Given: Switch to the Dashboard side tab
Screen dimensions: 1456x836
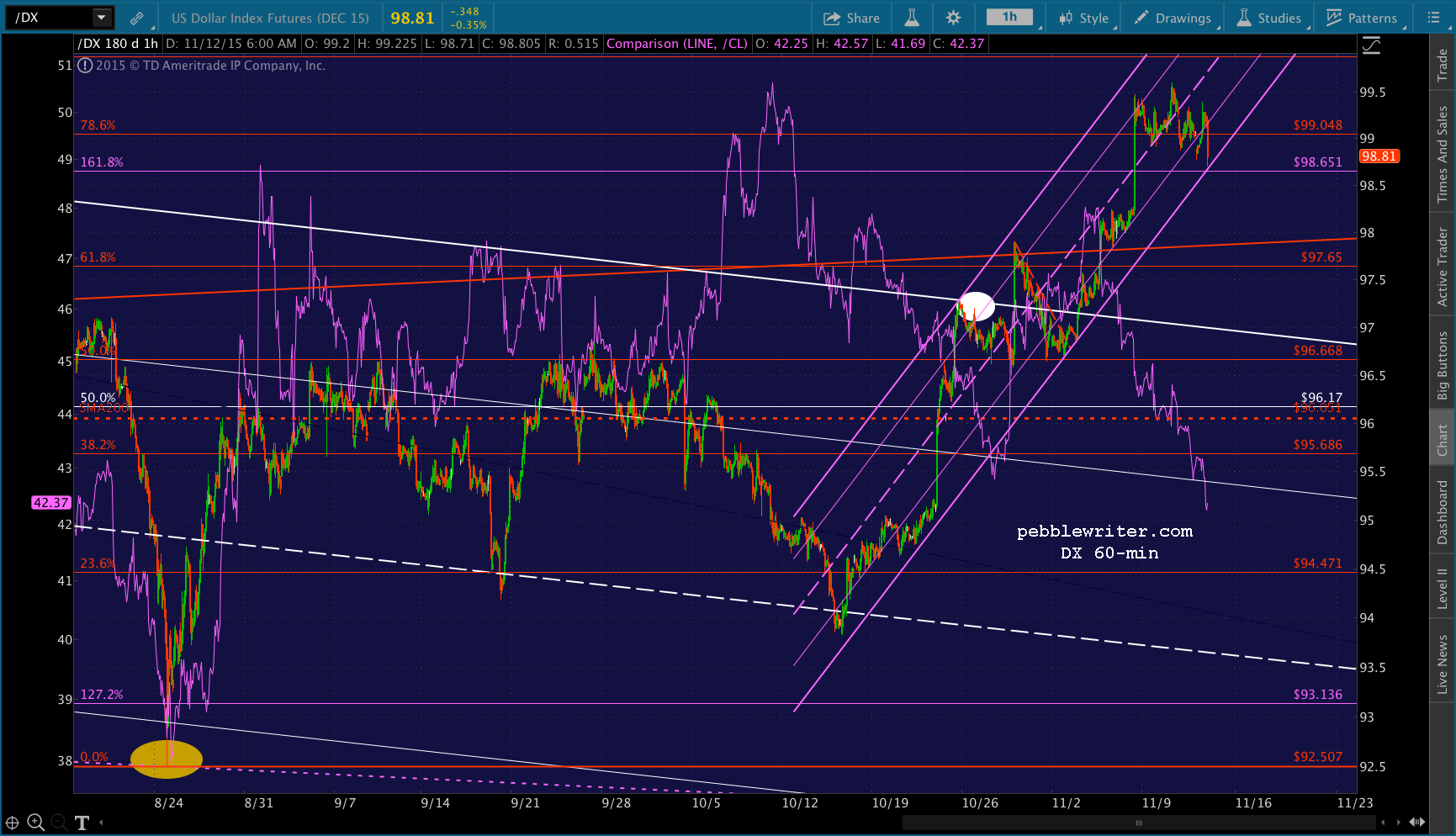Looking at the screenshot, I should pyautogui.click(x=1443, y=512).
